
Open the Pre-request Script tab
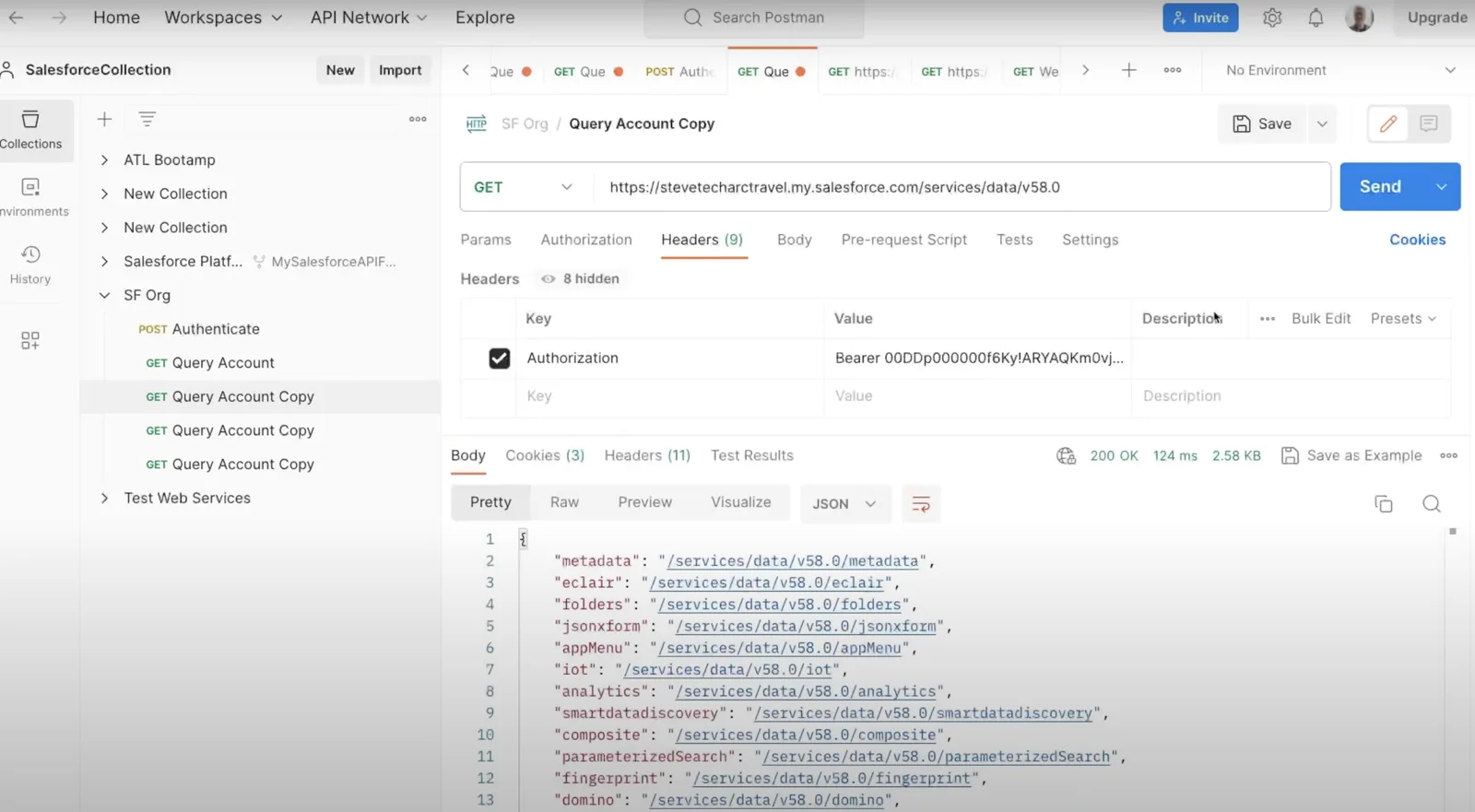[x=903, y=240]
